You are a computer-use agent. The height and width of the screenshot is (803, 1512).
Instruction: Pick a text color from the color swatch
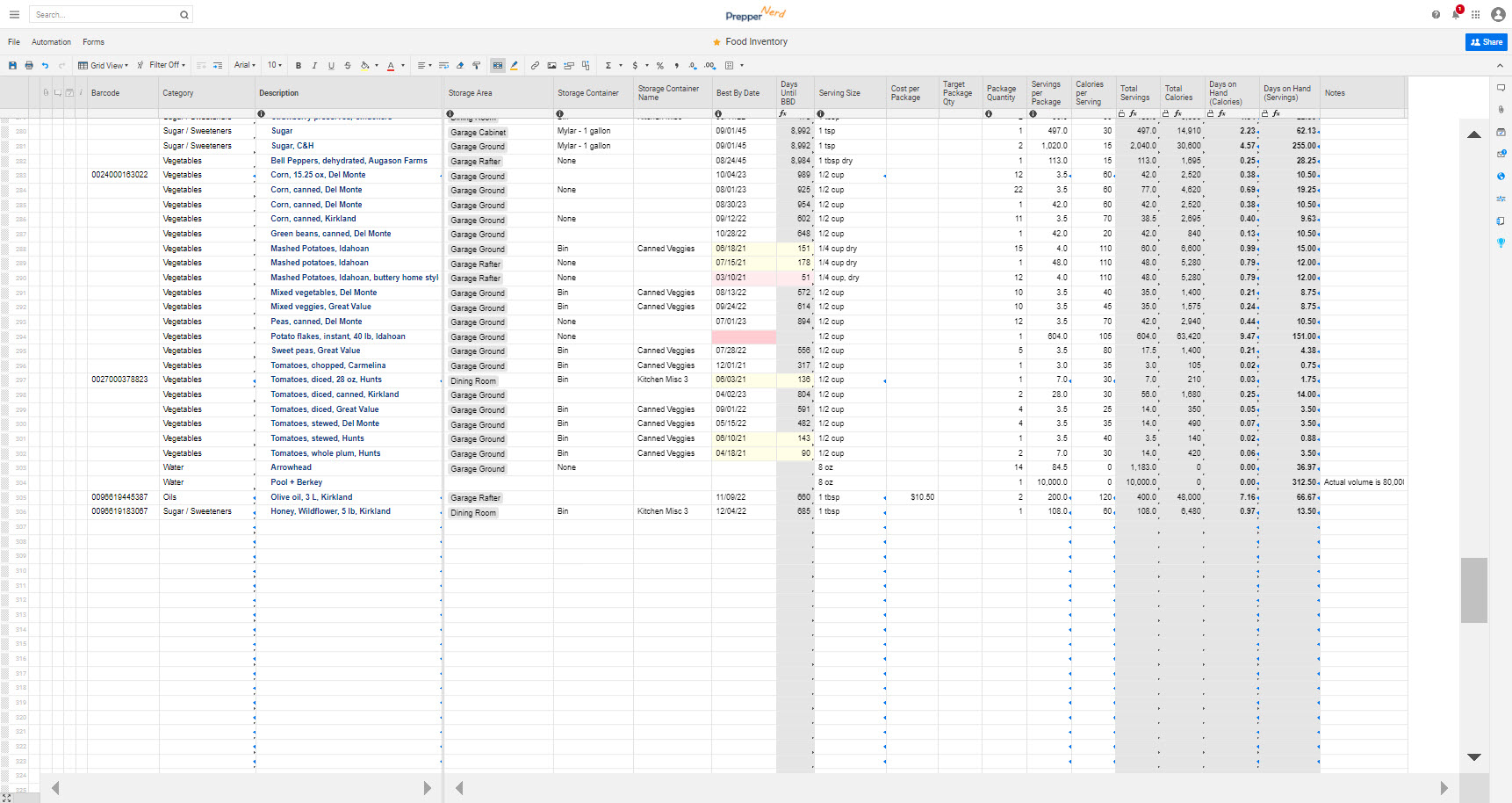click(x=392, y=65)
